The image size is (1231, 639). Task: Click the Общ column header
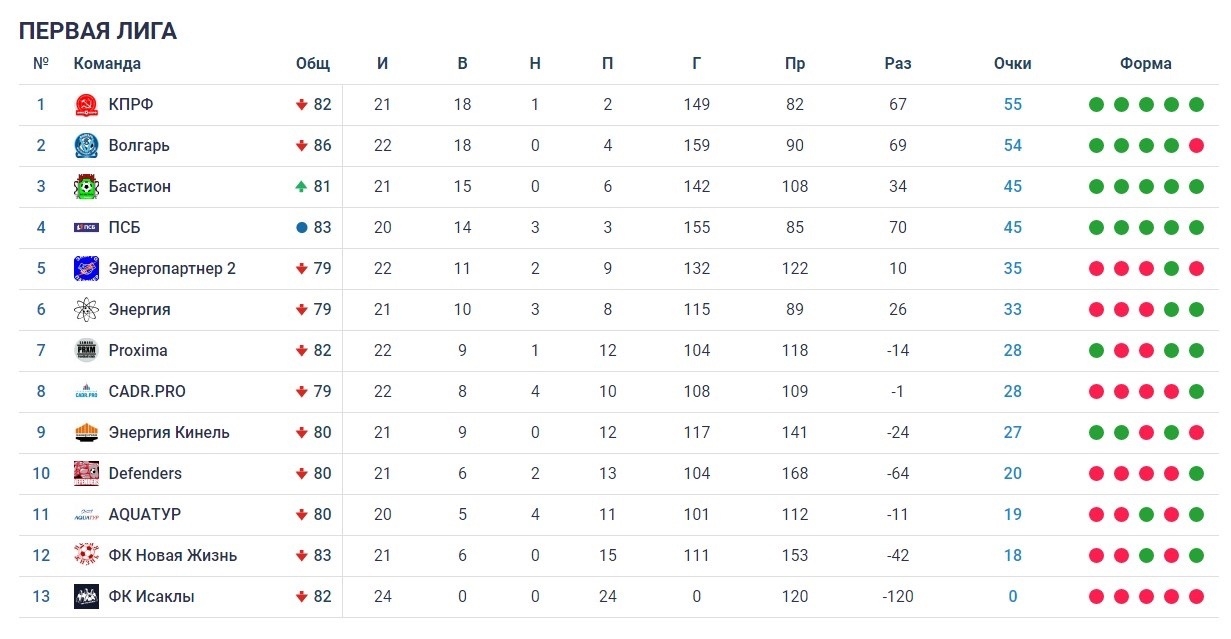coord(313,64)
